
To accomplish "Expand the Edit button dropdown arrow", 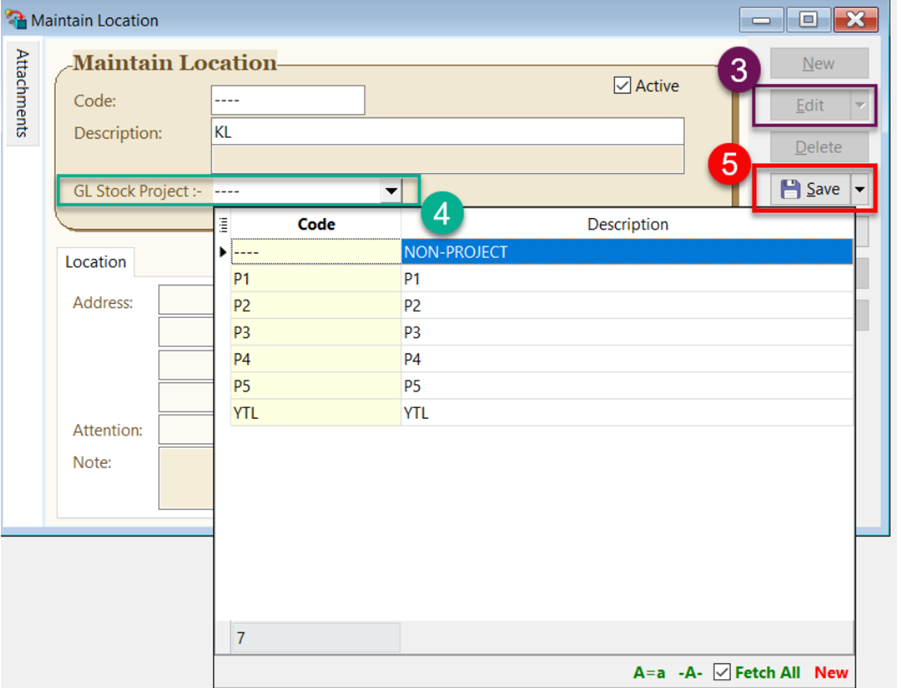I will point(859,105).
